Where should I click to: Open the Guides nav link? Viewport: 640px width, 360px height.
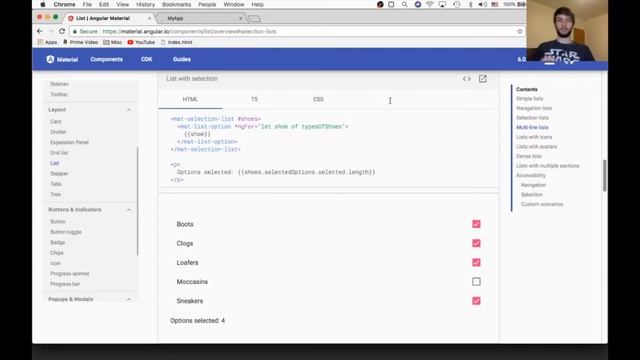[x=182, y=59]
